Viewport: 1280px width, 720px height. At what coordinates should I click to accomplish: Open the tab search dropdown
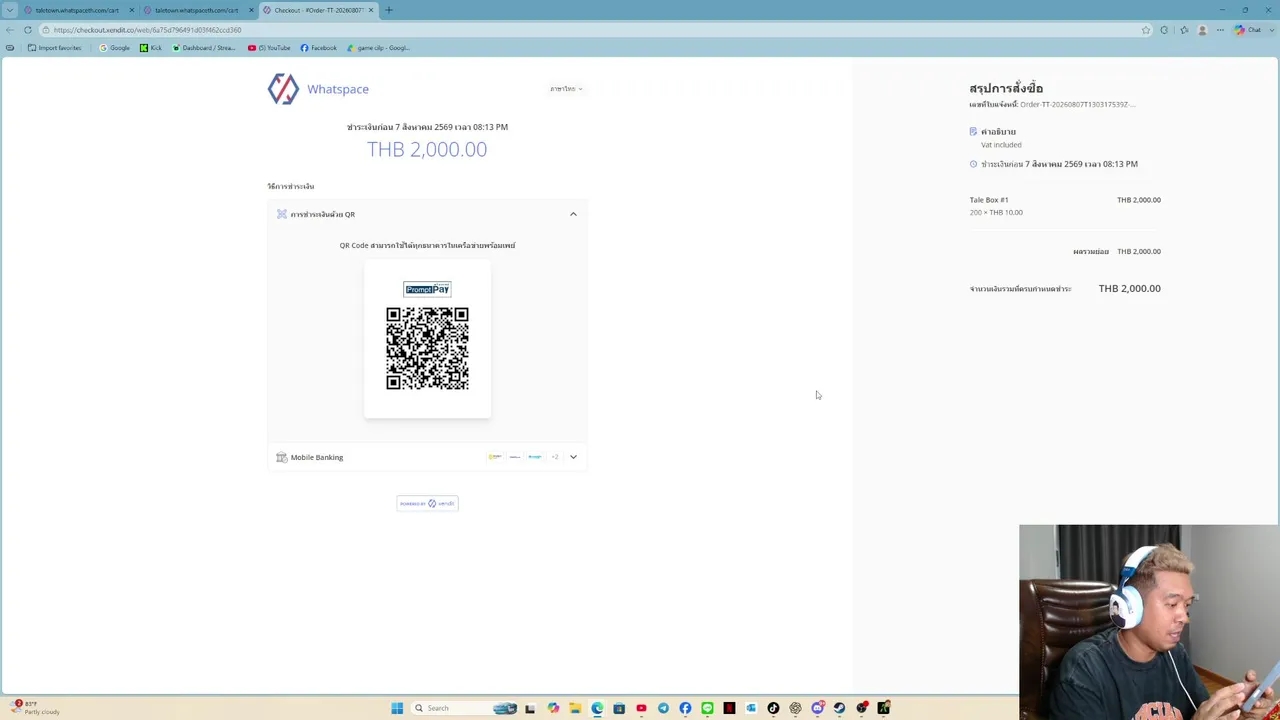(10, 10)
